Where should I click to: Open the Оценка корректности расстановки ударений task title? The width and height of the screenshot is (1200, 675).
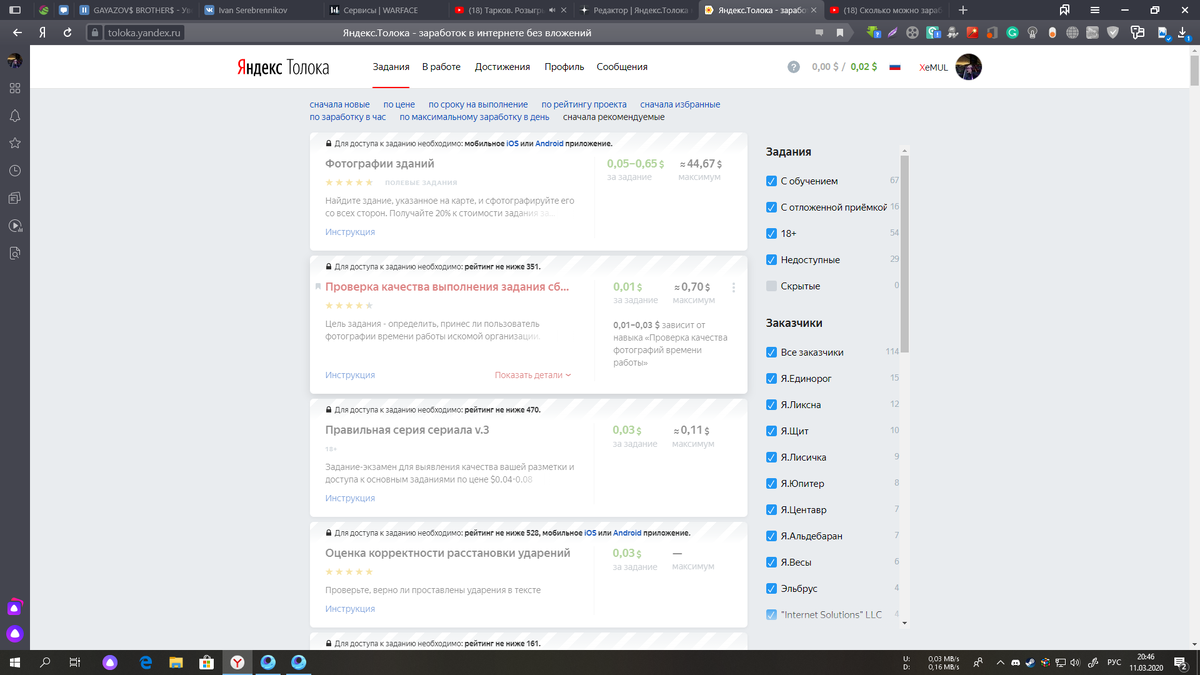[x=448, y=553]
